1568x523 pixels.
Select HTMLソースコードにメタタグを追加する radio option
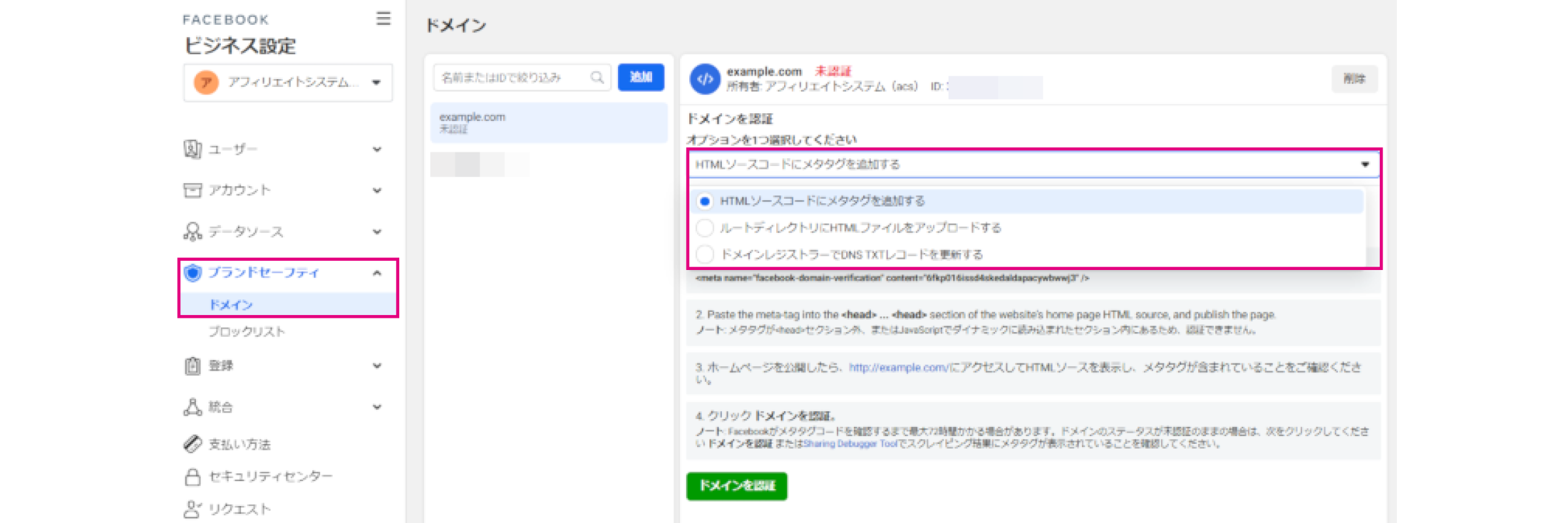pos(704,201)
